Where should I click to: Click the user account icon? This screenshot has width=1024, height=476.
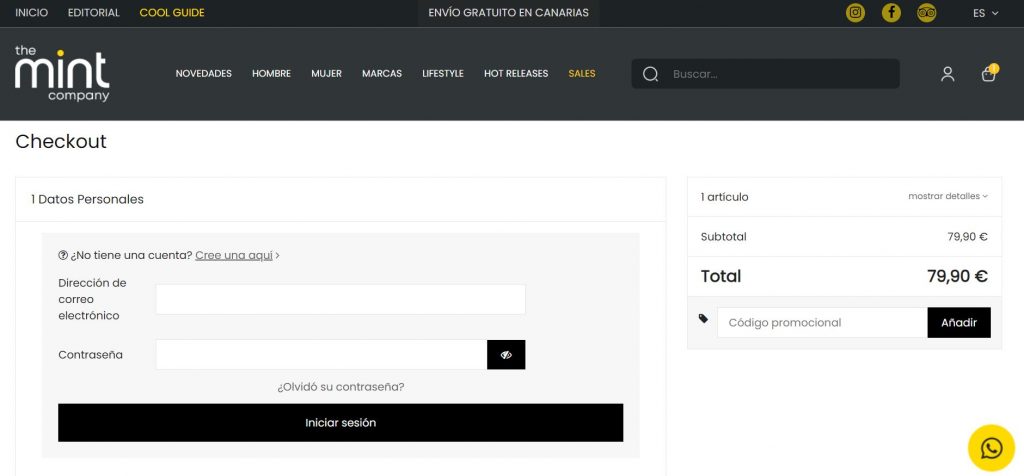point(947,74)
